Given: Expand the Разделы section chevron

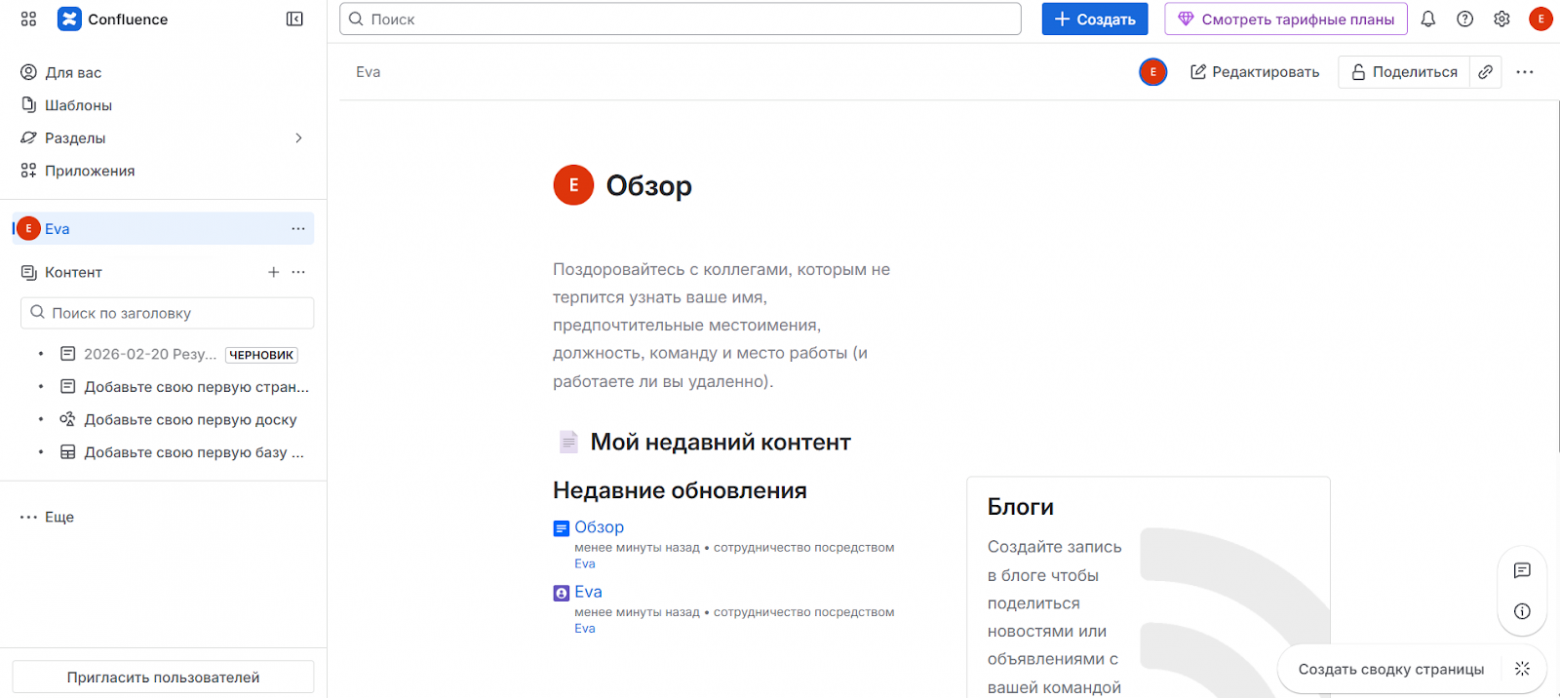Looking at the screenshot, I should click(x=299, y=138).
